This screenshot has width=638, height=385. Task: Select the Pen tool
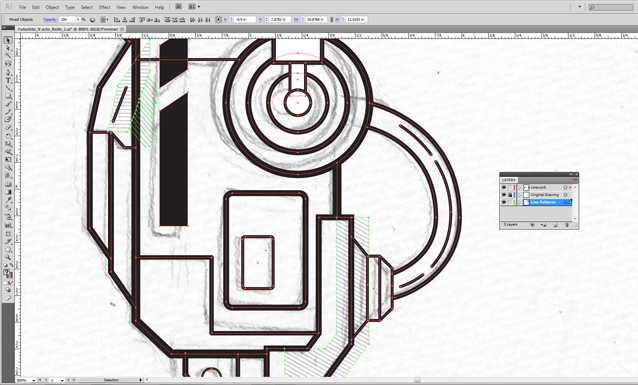8,72
